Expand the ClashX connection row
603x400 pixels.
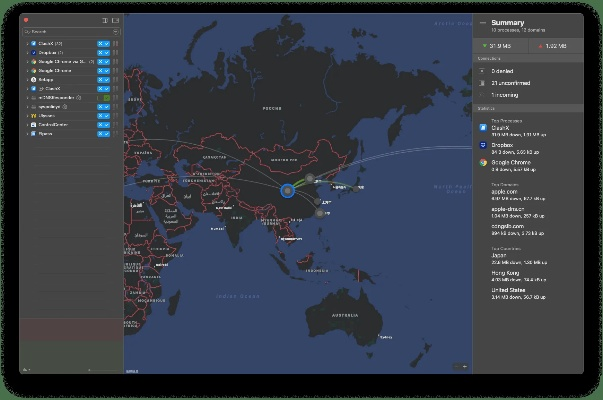coord(26,44)
